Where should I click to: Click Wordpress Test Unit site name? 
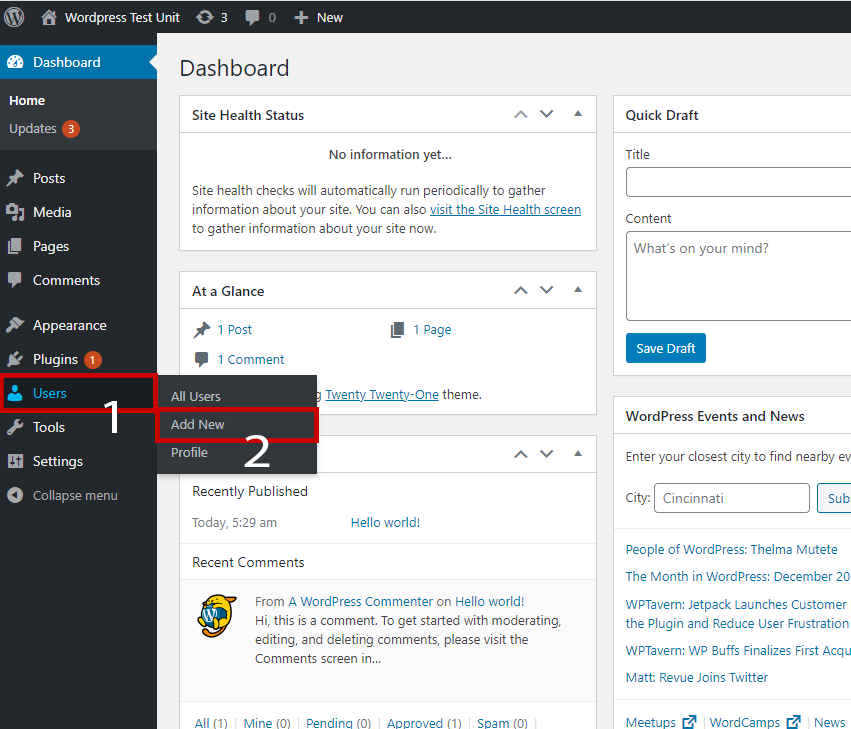(x=122, y=17)
